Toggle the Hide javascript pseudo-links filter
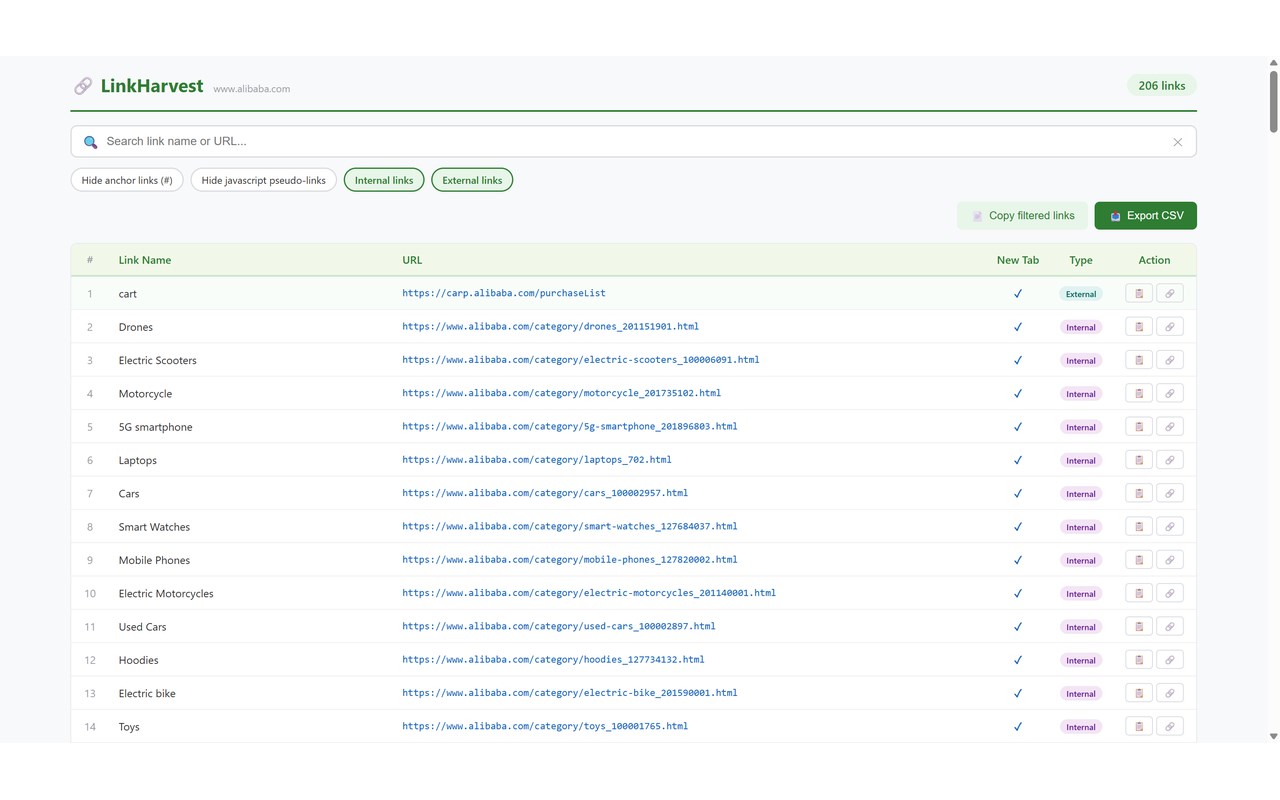 (264, 180)
